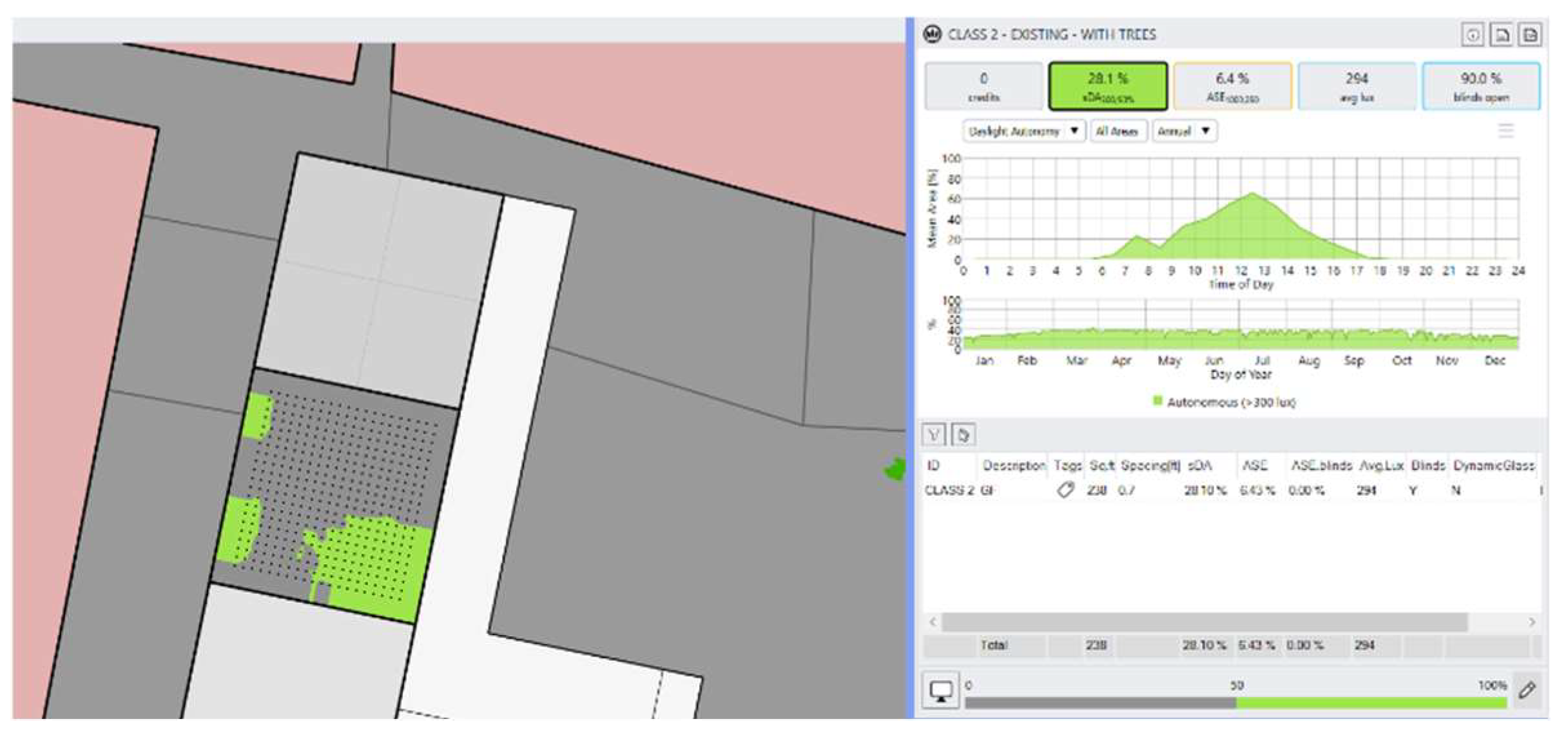
Task: Open the Annual period dropdown
Action: point(1184,131)
